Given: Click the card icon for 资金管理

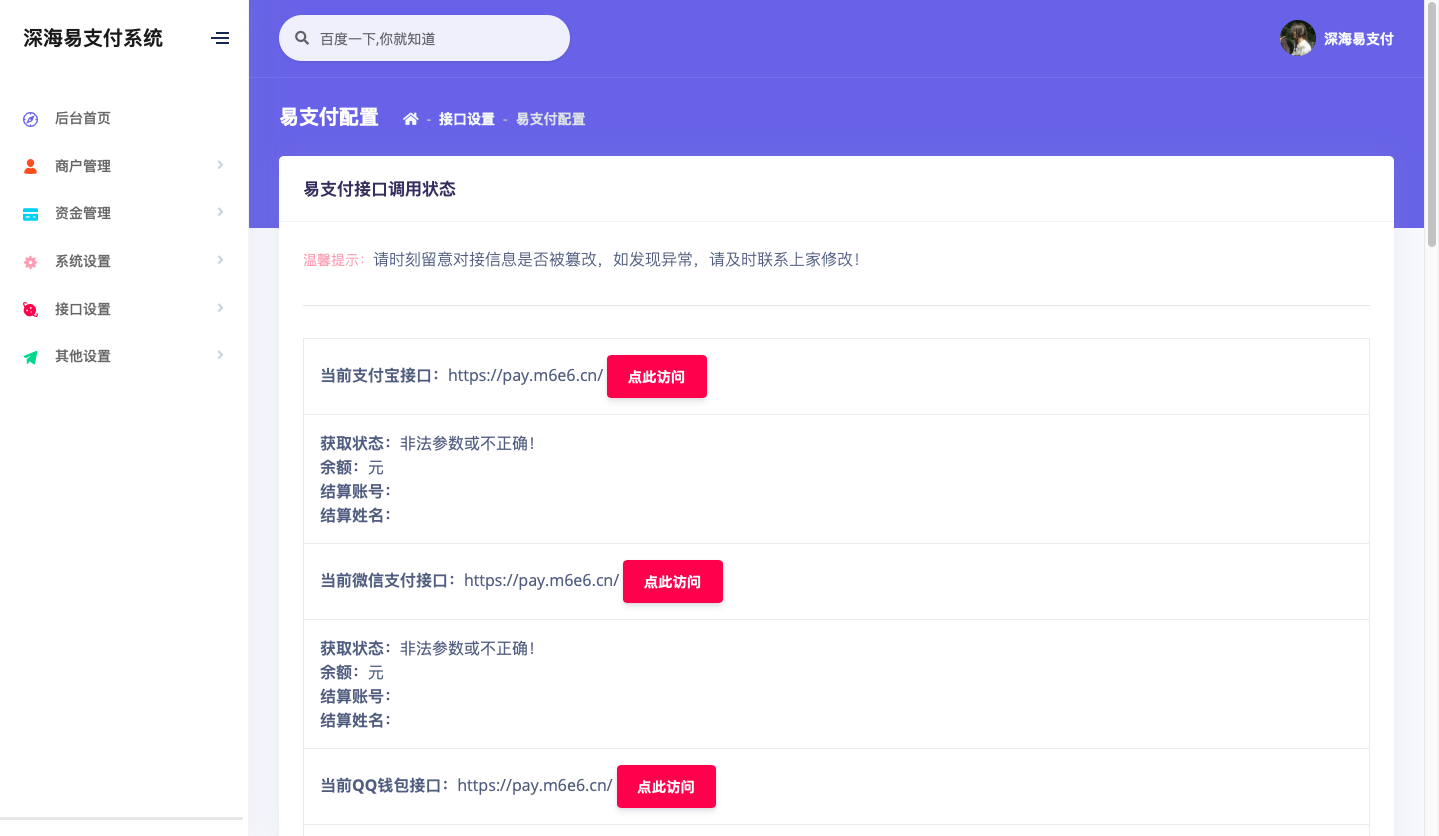Looking at the screenshot, I should point(30,214).
